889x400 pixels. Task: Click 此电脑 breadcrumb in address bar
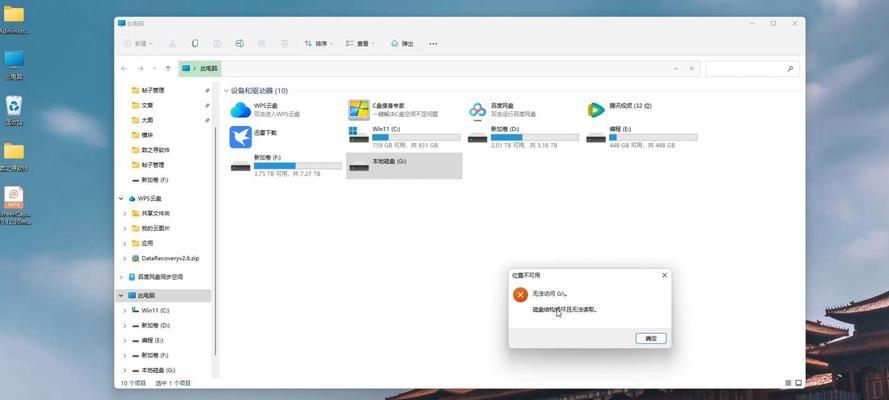(209, 69)
